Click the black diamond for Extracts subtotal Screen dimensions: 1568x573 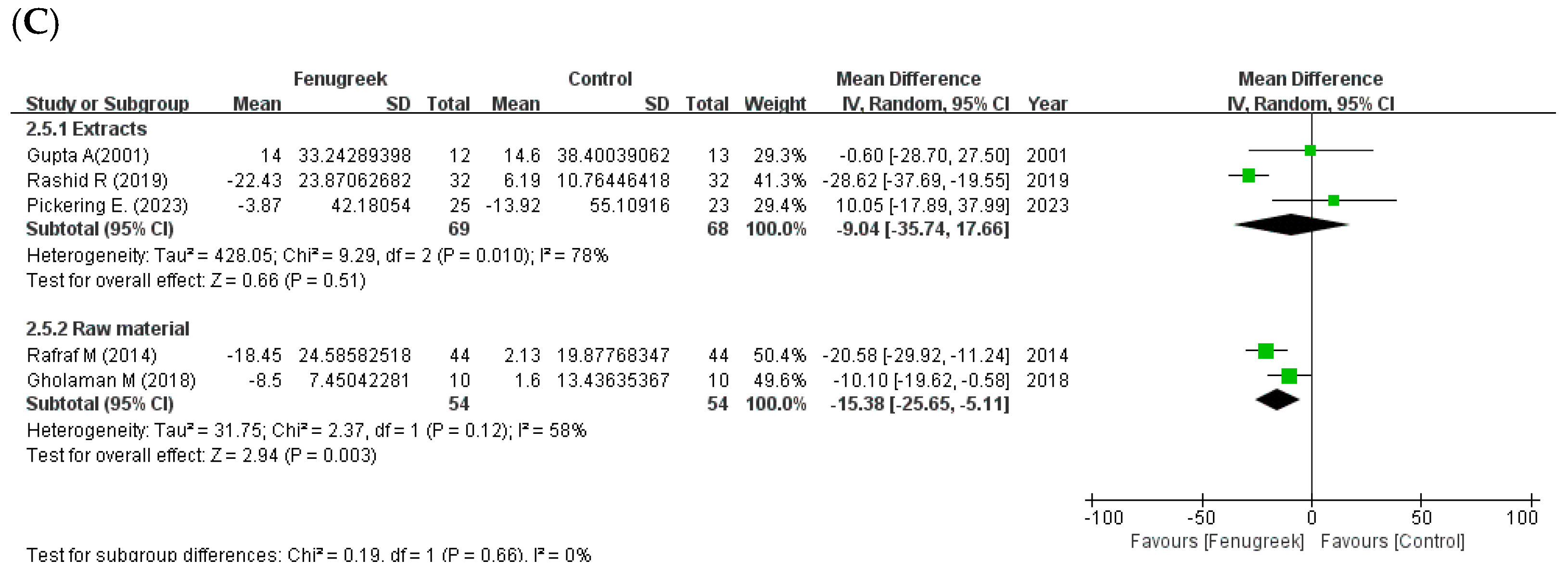pos(1291,225)
